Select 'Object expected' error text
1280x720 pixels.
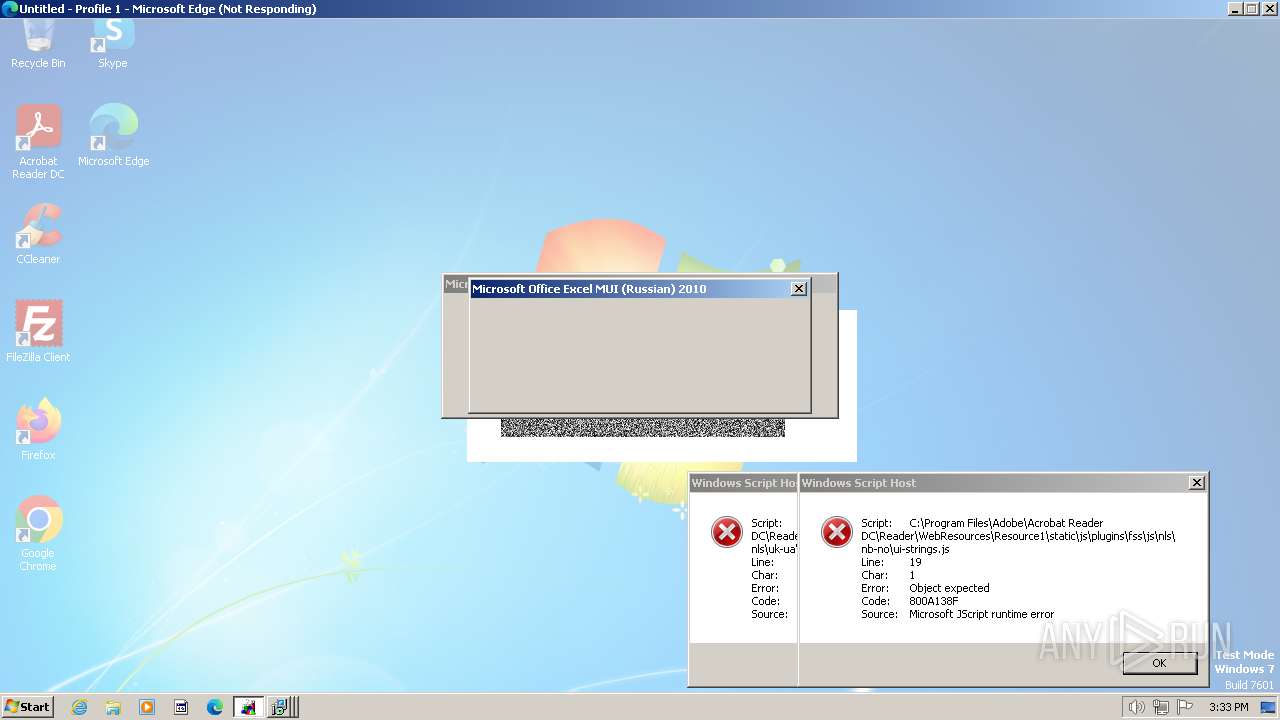949,588
